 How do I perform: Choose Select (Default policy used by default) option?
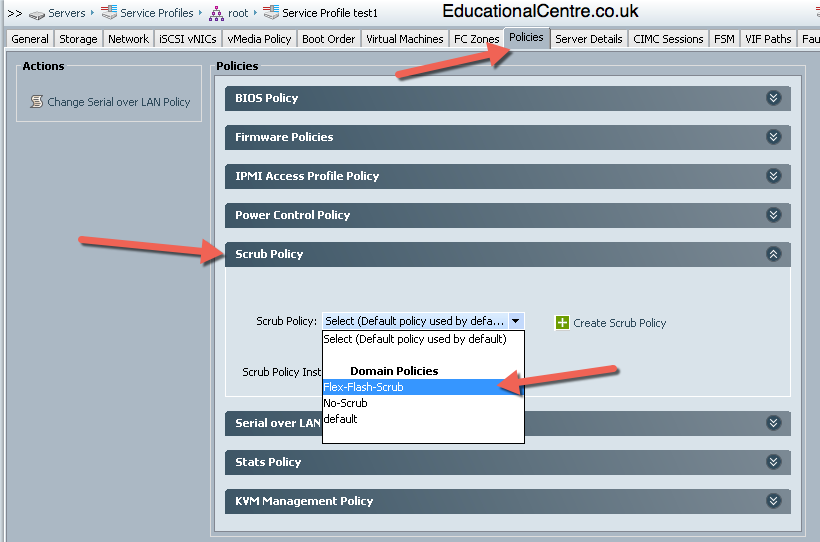[423, 339]
